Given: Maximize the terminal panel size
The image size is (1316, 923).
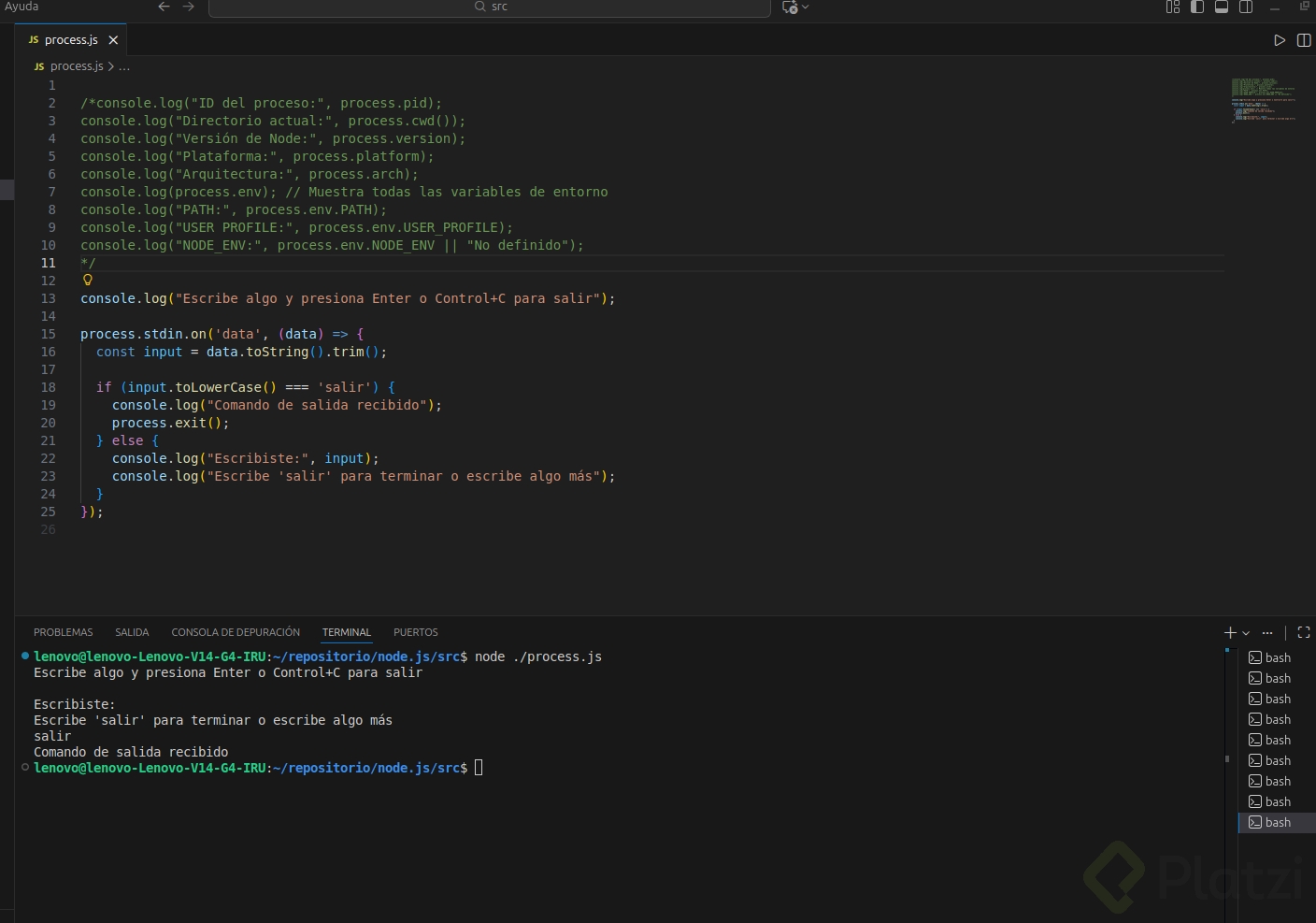Looking at the screenshot, I should pyautogui.click(x=1304, y=632).
